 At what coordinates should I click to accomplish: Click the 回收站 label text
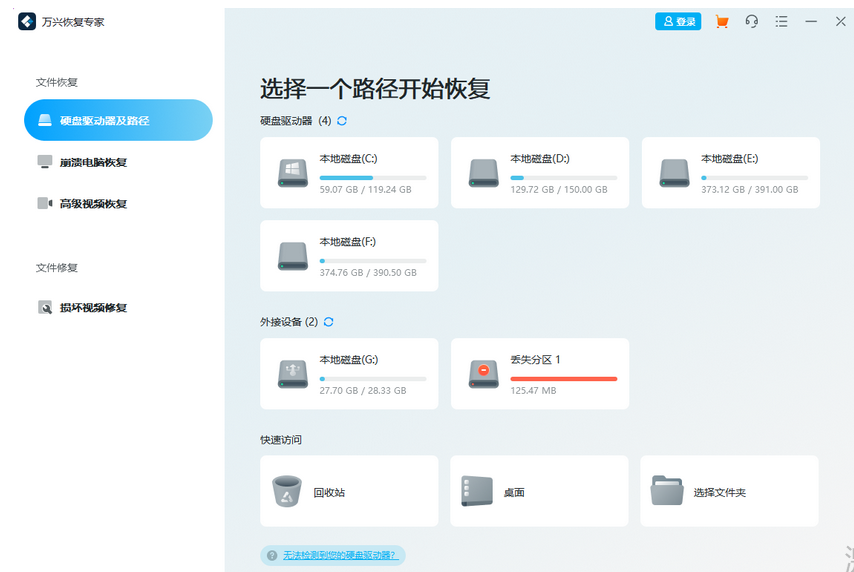329,492
